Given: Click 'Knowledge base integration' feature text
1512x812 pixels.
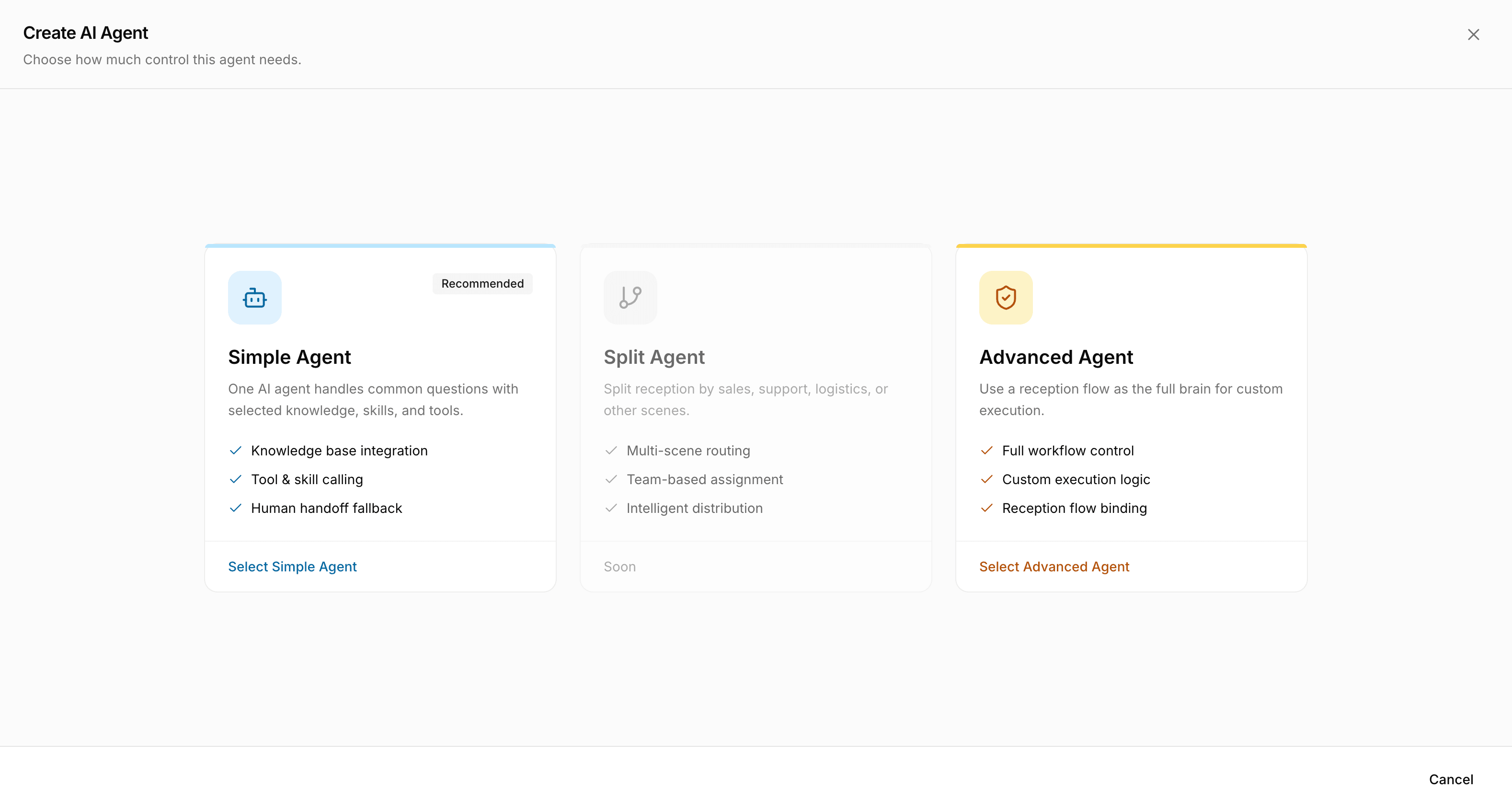Looking at the screenshot, I should pyautogui.click(x=339, y=450).
